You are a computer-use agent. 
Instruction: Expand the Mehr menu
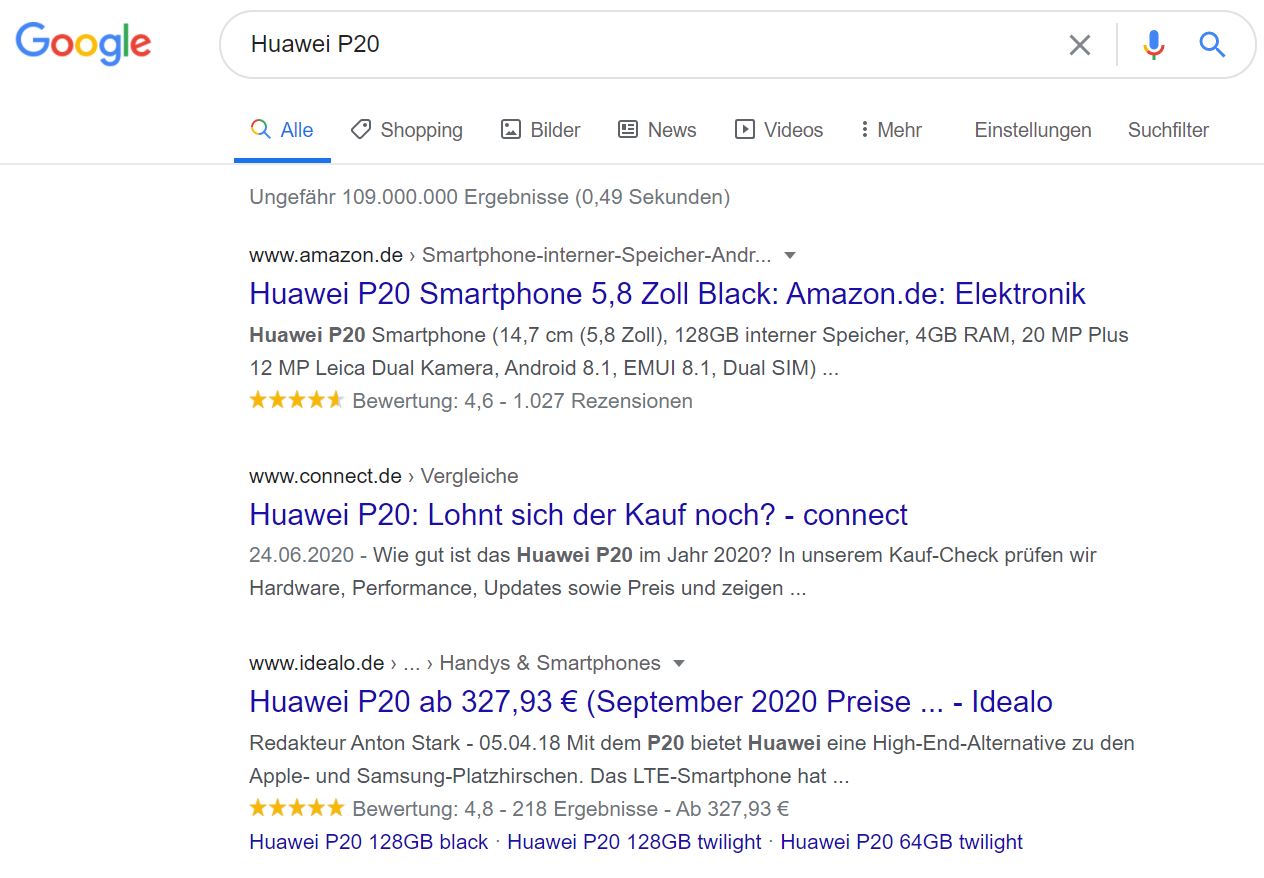point(890,130)
